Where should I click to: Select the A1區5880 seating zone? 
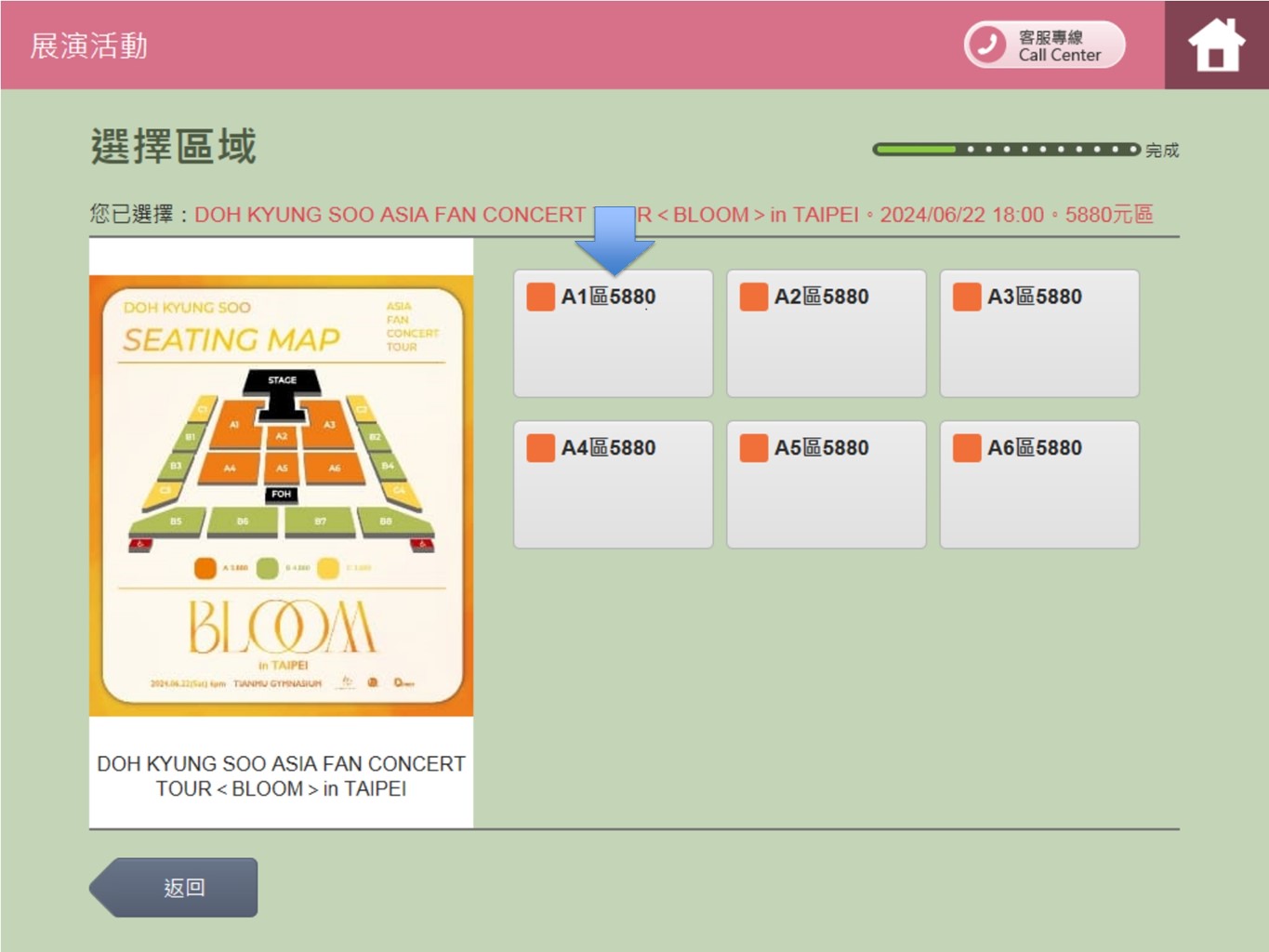614,334
